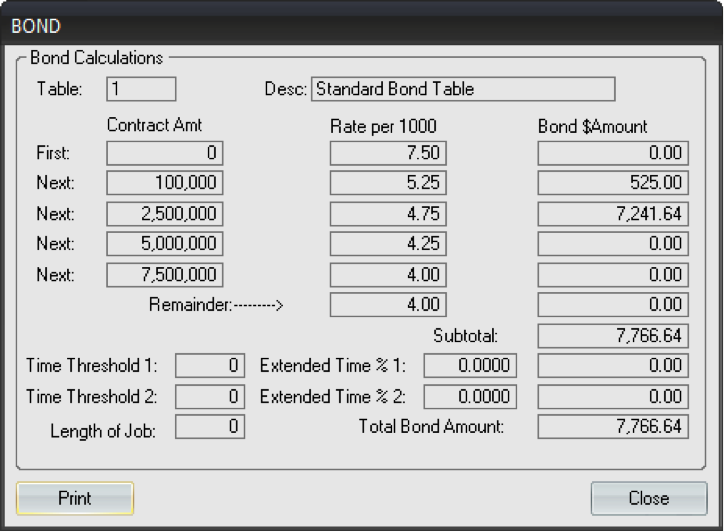This screenshot has width=724, height=532.
Task: Click the 5,000,000 Contract Amt field
Action: point(165,244)
